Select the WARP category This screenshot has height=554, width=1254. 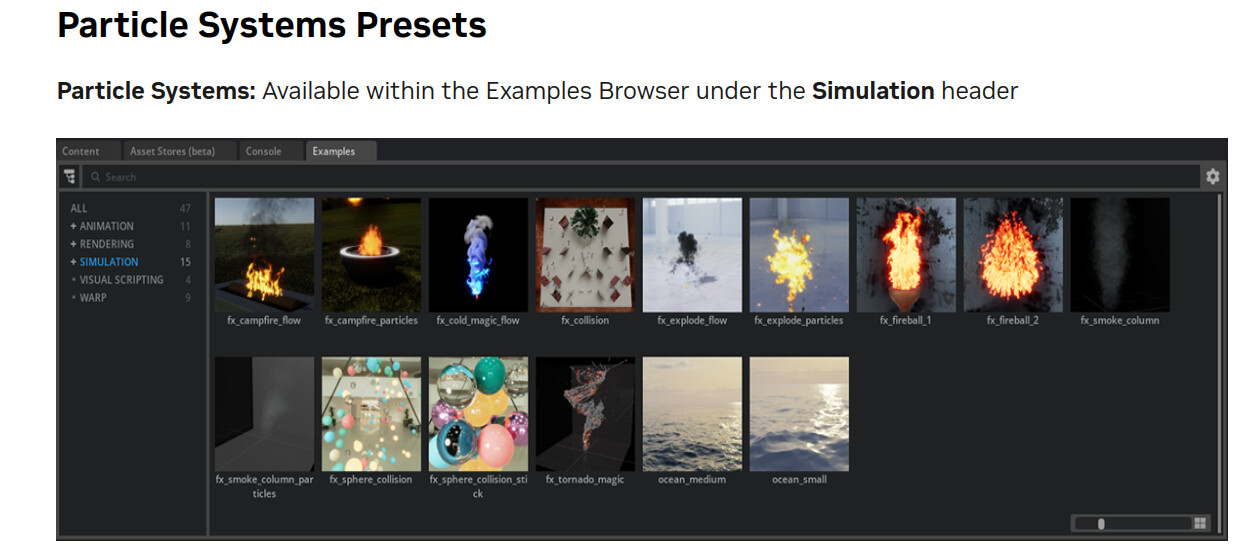[x=93, y=298]
